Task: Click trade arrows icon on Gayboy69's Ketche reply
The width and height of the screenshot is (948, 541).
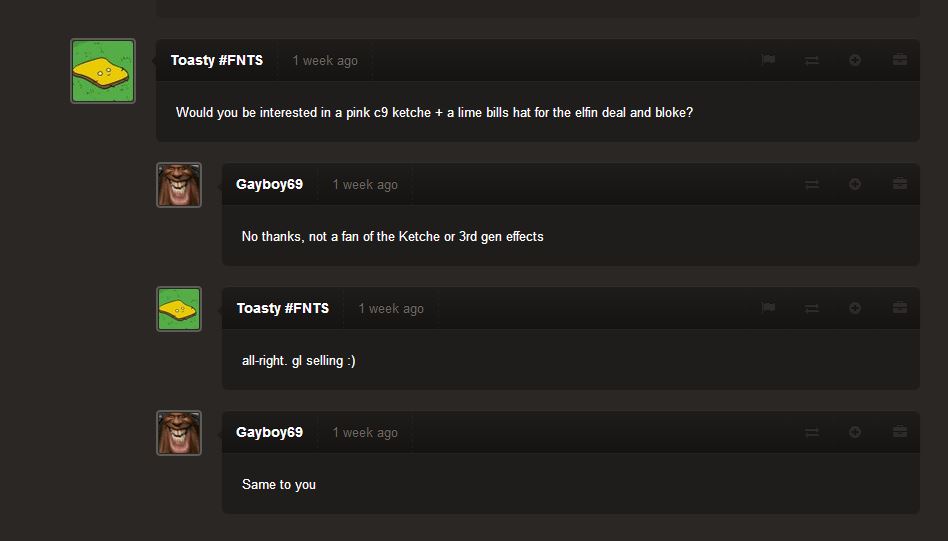Action: click(812, 184)
